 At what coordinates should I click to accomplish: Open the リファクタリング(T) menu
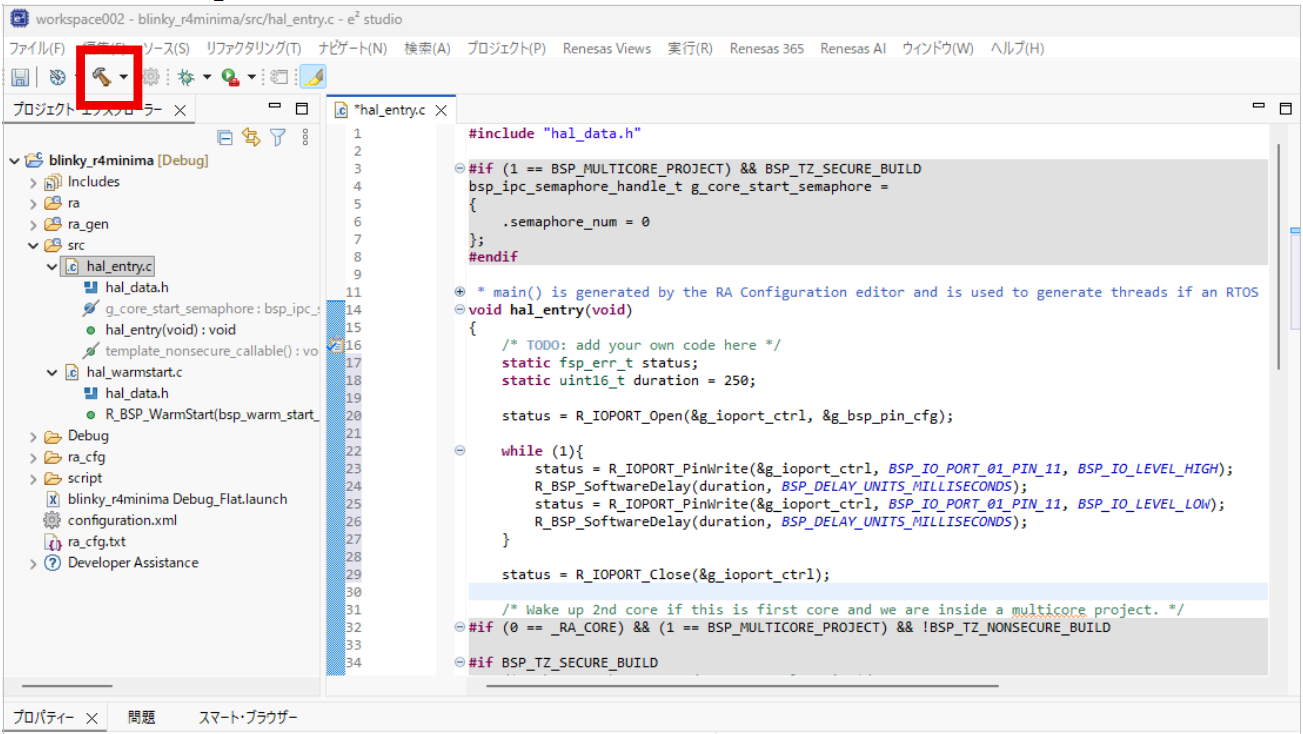(253, 48)
